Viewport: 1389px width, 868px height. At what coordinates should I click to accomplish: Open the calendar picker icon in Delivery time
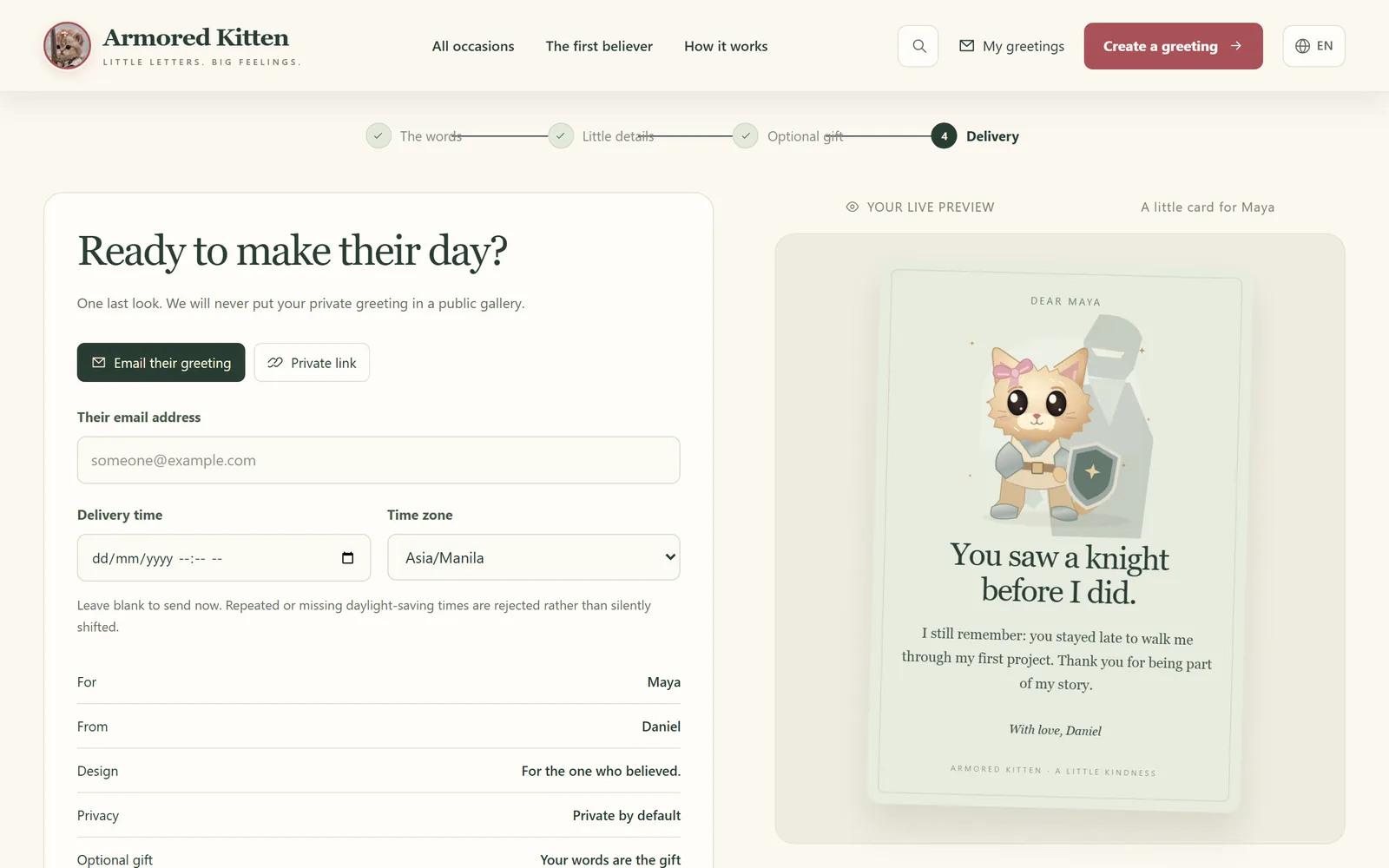(x=347, y=558)
